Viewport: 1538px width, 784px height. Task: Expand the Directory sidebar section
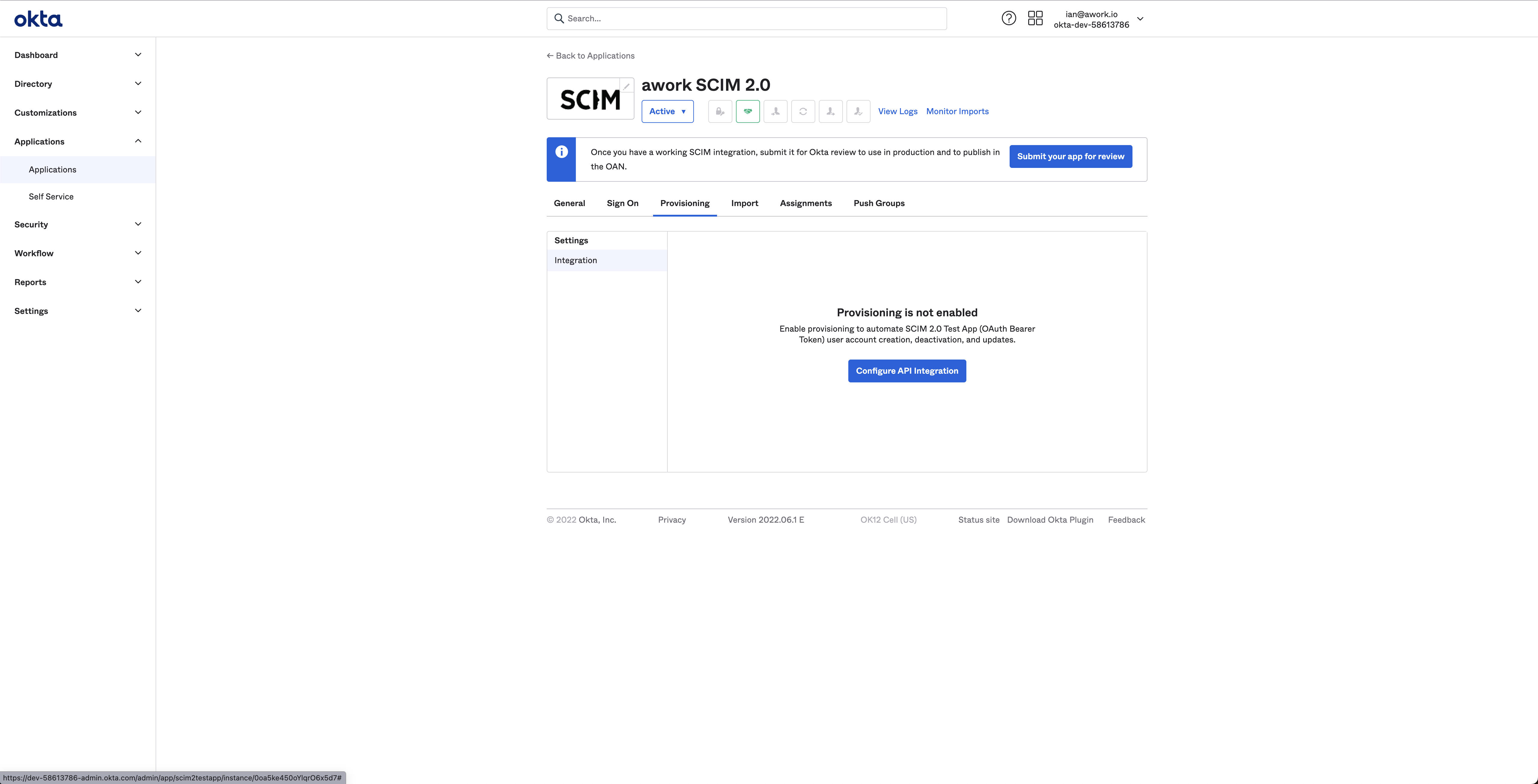click(x=78, y=84)
